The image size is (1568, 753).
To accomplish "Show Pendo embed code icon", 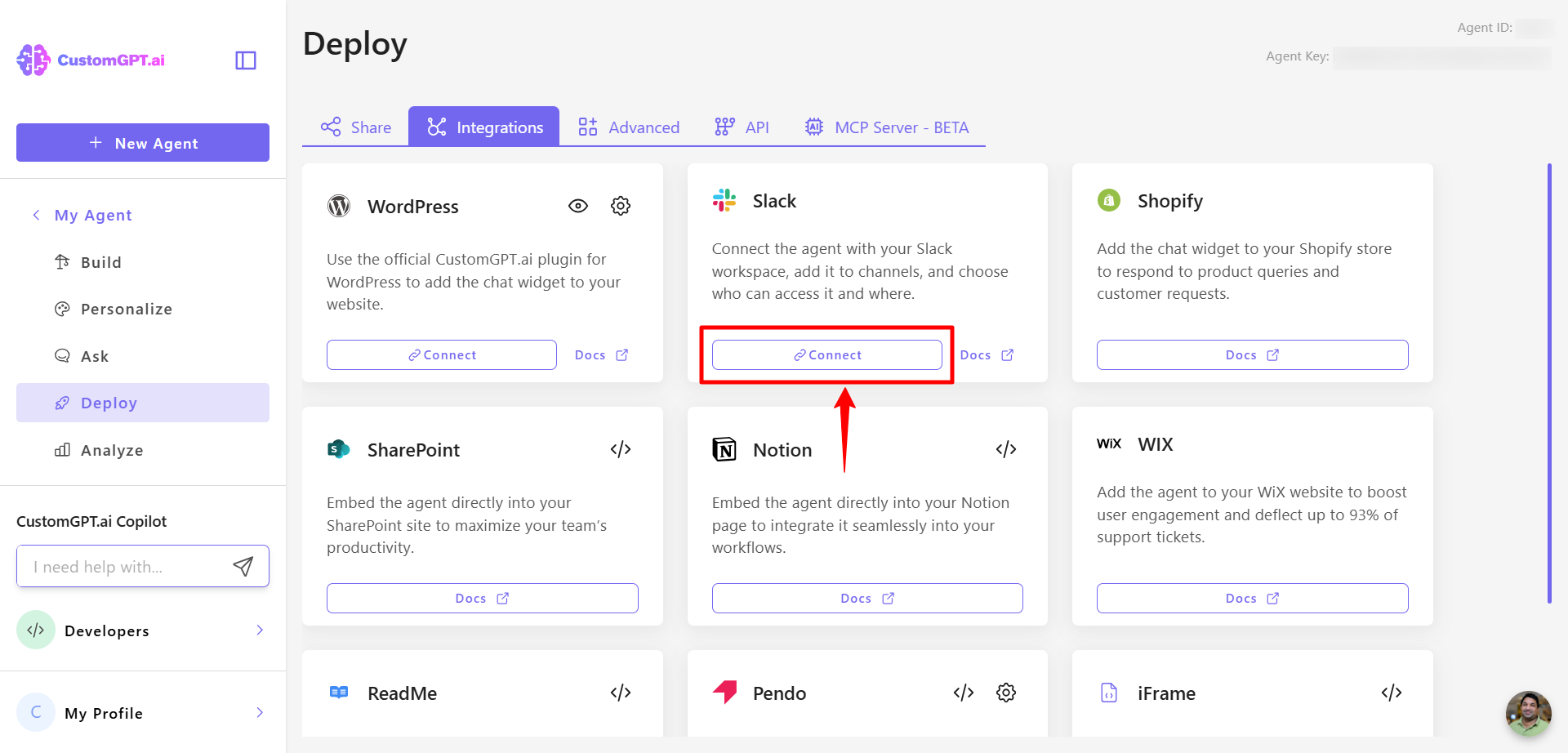I will [964, 693].
